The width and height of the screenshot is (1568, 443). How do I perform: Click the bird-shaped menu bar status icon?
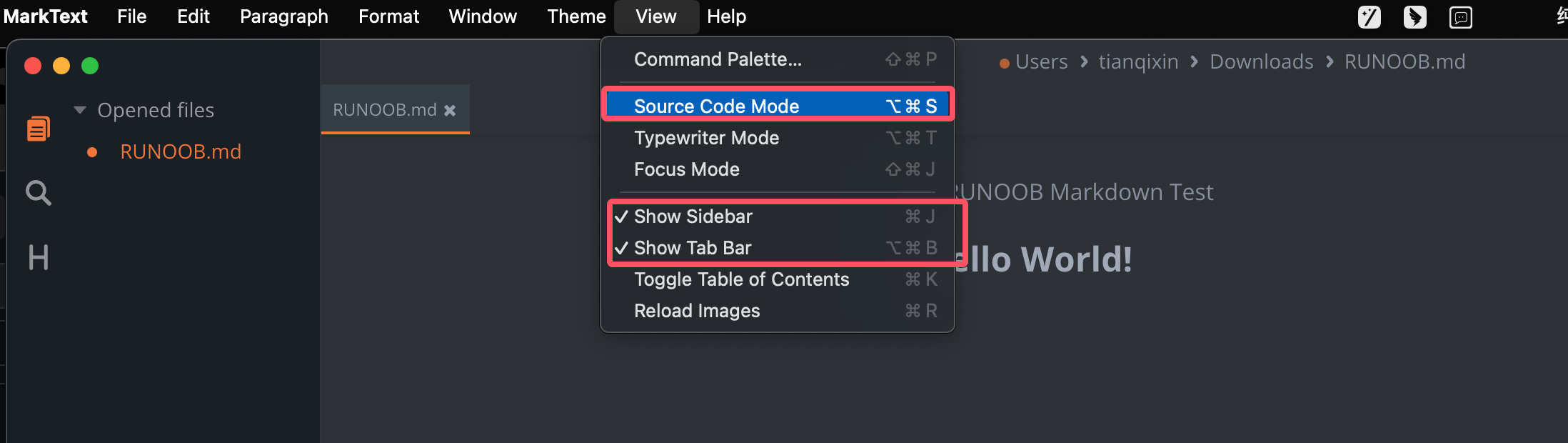pos(1414,16)
